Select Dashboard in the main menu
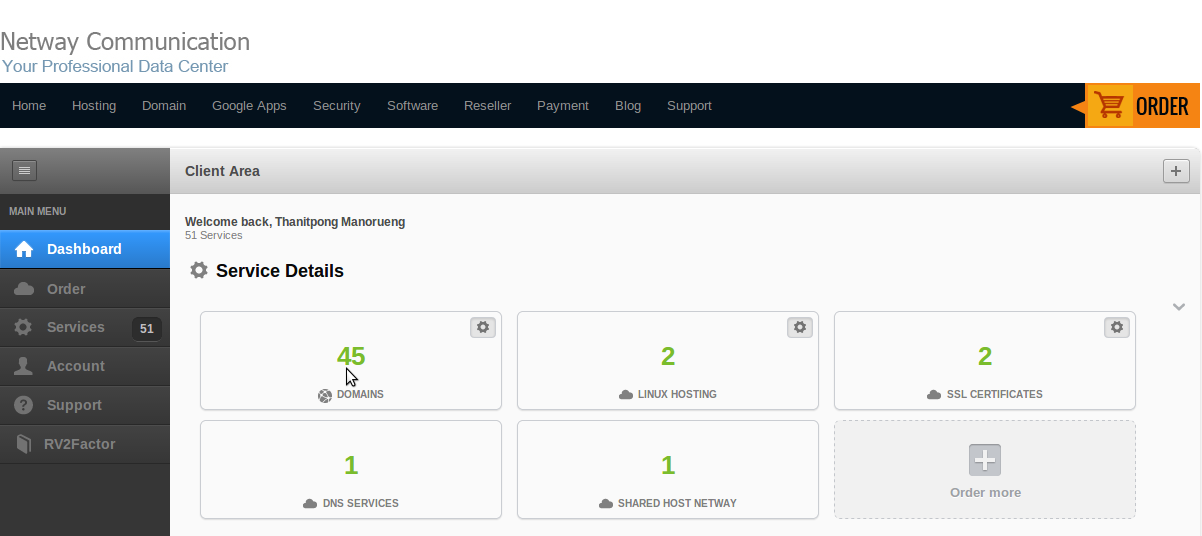Viewport: 1202px width, 536px height. 84,249
